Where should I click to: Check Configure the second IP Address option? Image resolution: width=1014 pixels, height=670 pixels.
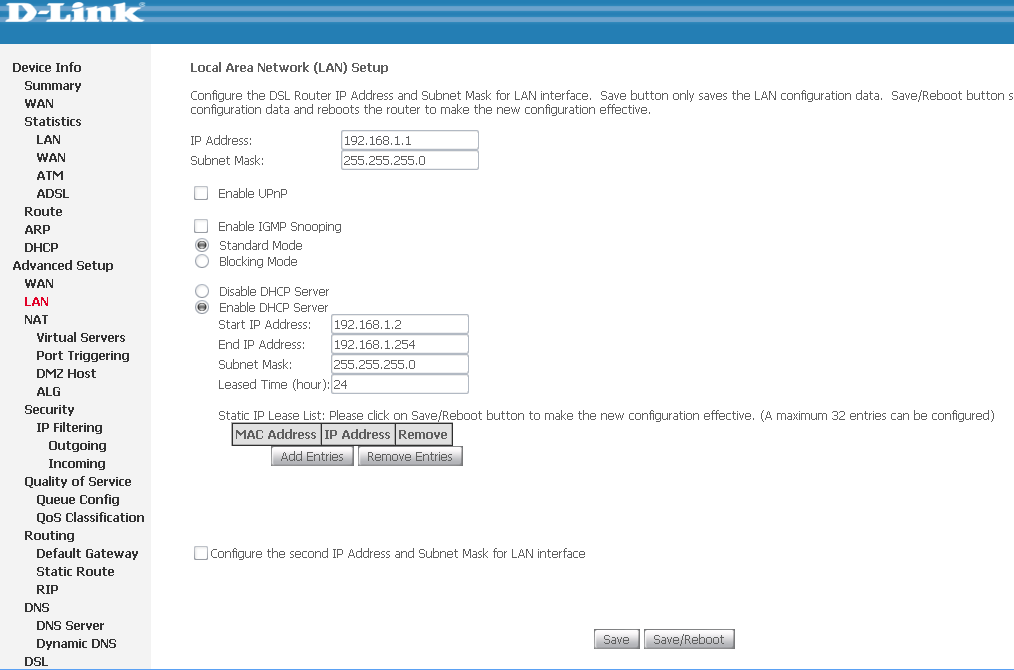point(201,553)
